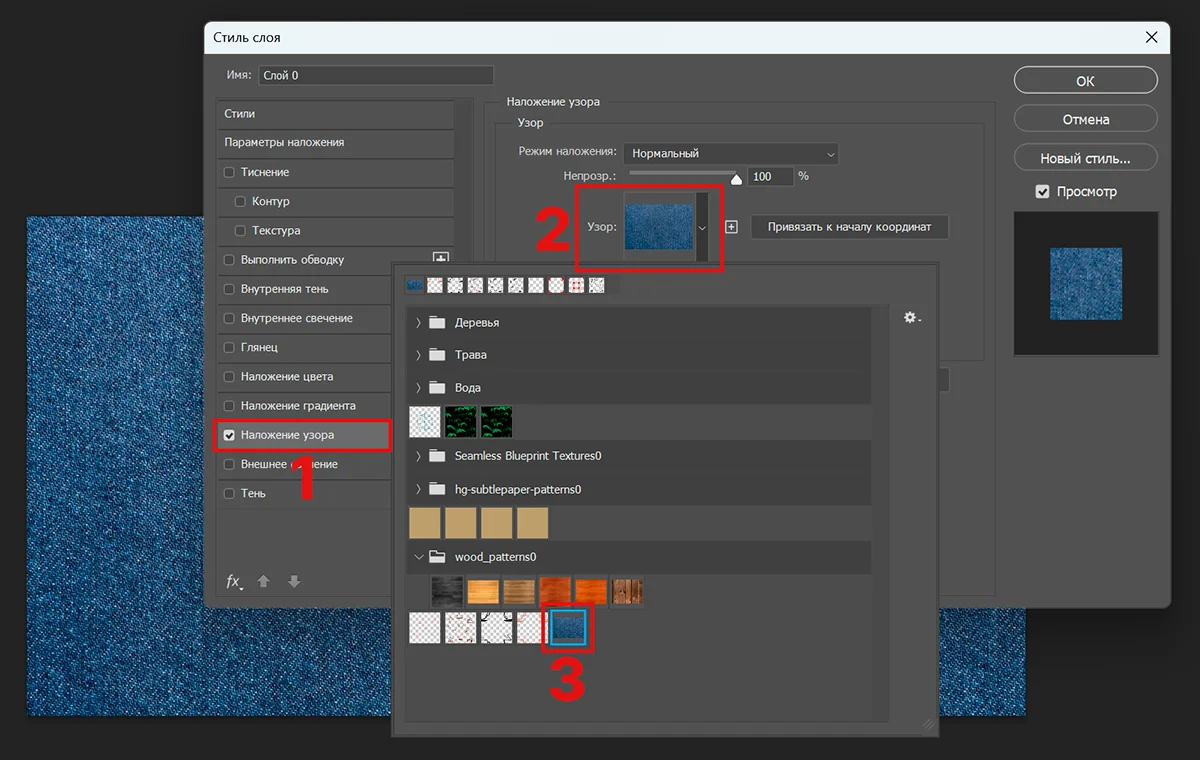Click the Трава folder icon
The width and height of the screenshot is (1200, 760).
436,355
